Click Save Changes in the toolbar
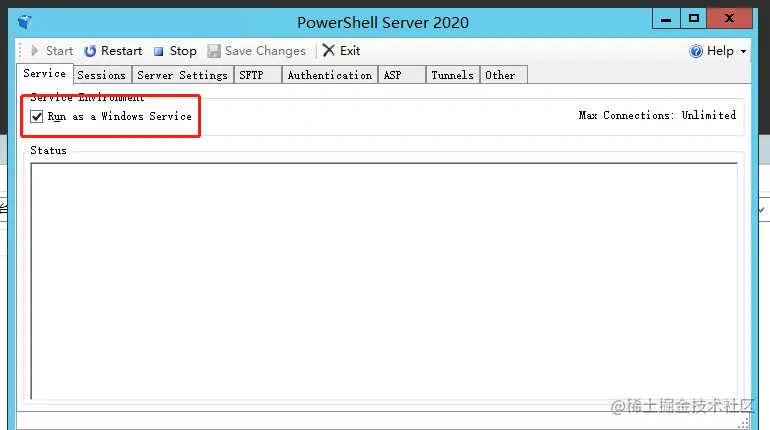Viewport: 770px width, 430px height. (256, 51)
